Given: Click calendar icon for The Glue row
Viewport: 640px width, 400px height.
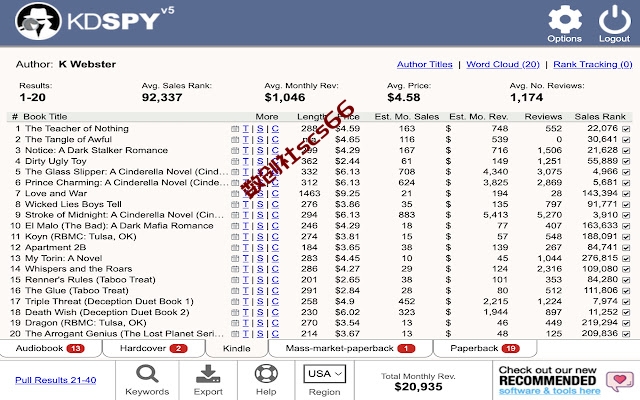Looking at the screenshot, I should click(x=235, y=291).
